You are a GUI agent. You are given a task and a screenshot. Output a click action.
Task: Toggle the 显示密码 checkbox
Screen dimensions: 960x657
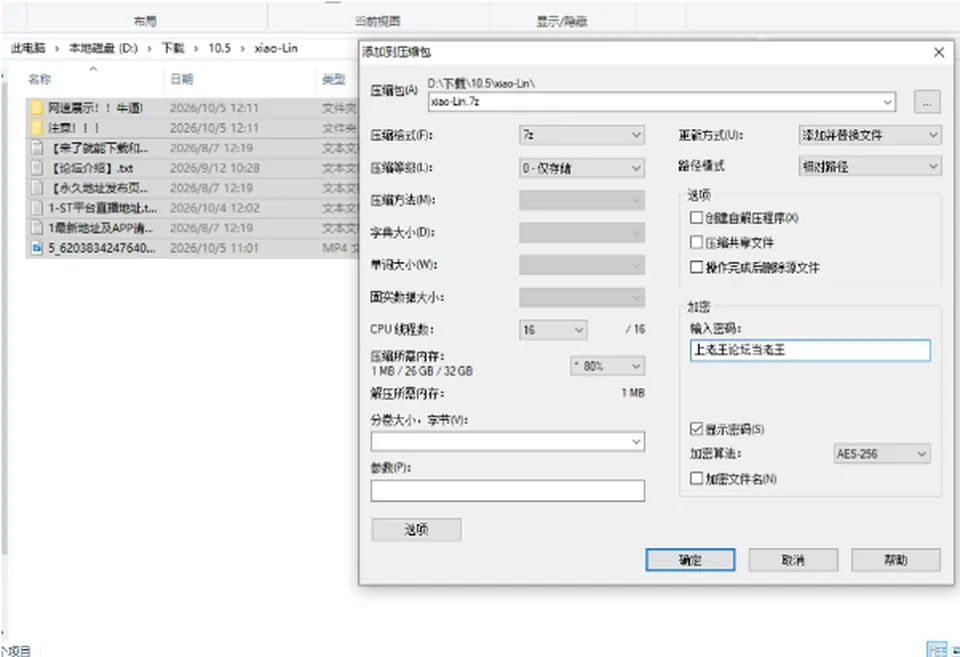(696, 429)
